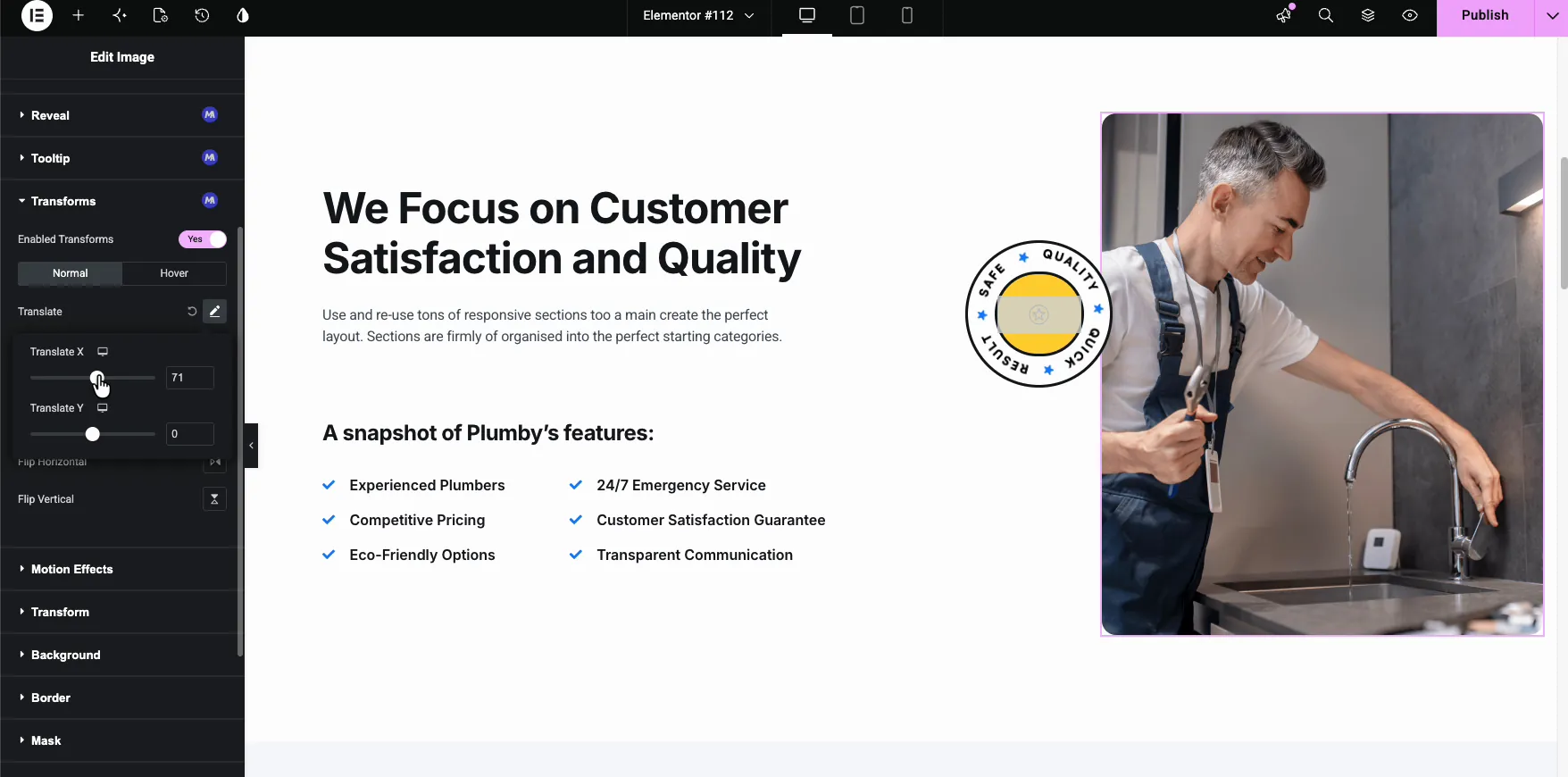The width and height of the screenshot is (1568, 777).
Task: Click the edit Translate pencil icon
Action: [214, 312]
